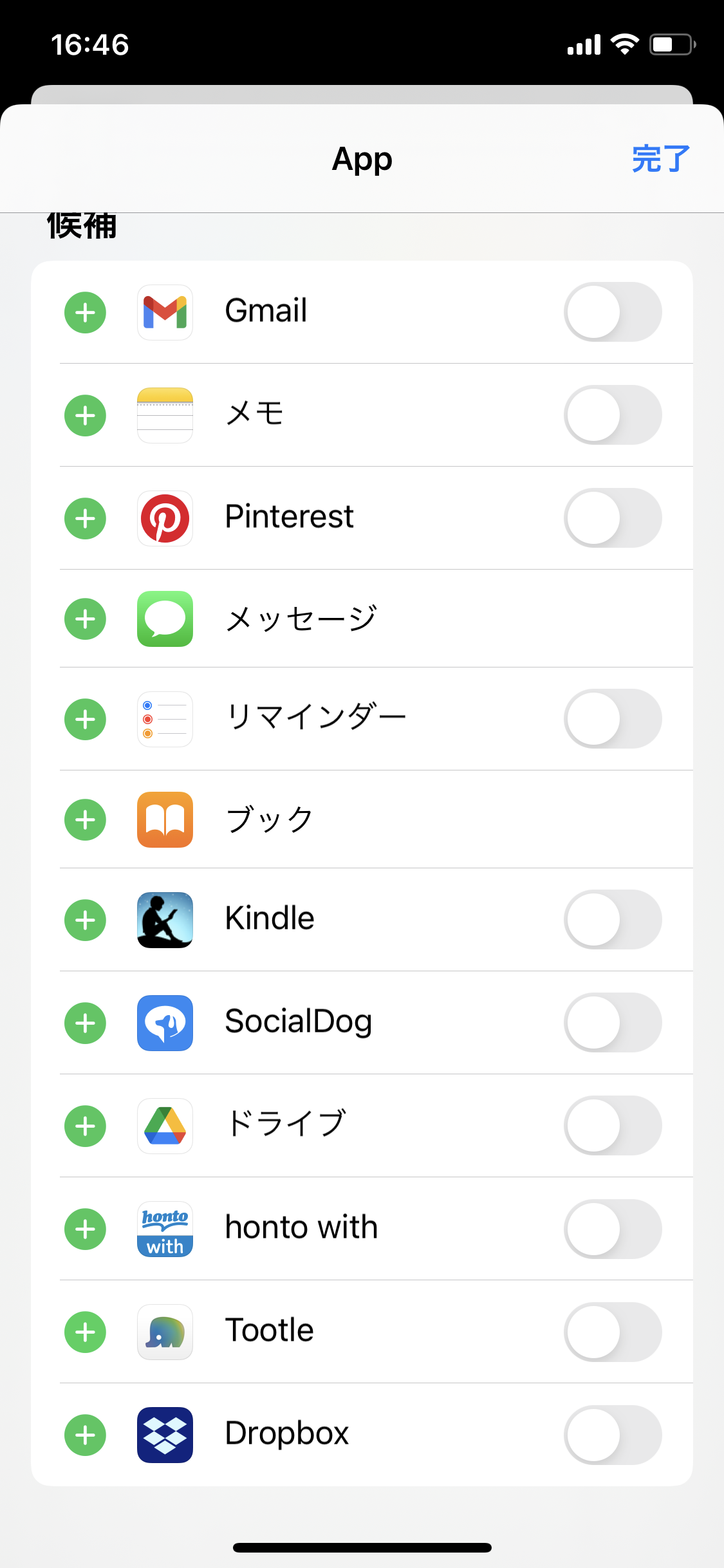724x1568 pixels.
Task: Switch on the Tootle toggle
Action: (x=612, y=1332)
